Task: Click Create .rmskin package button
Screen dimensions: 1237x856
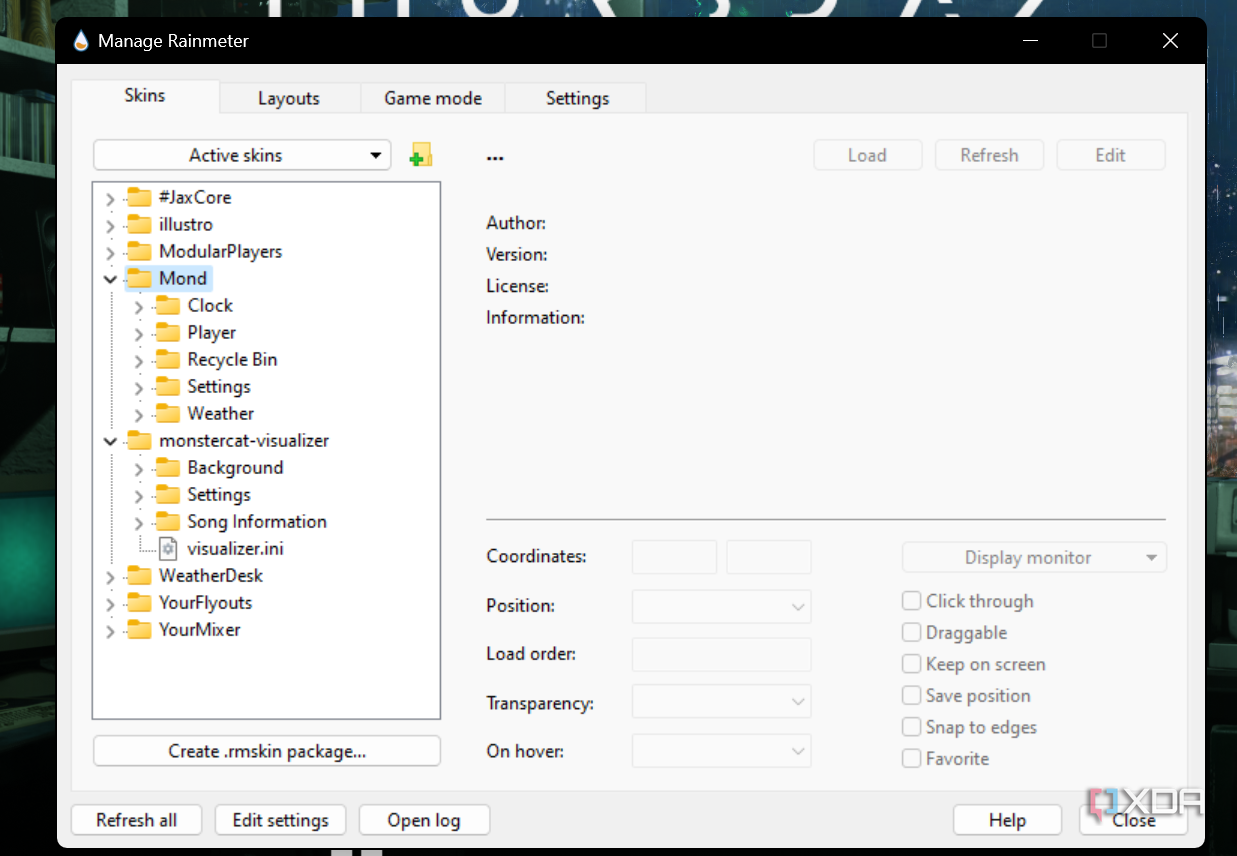Action: click(x=267, y=751)
